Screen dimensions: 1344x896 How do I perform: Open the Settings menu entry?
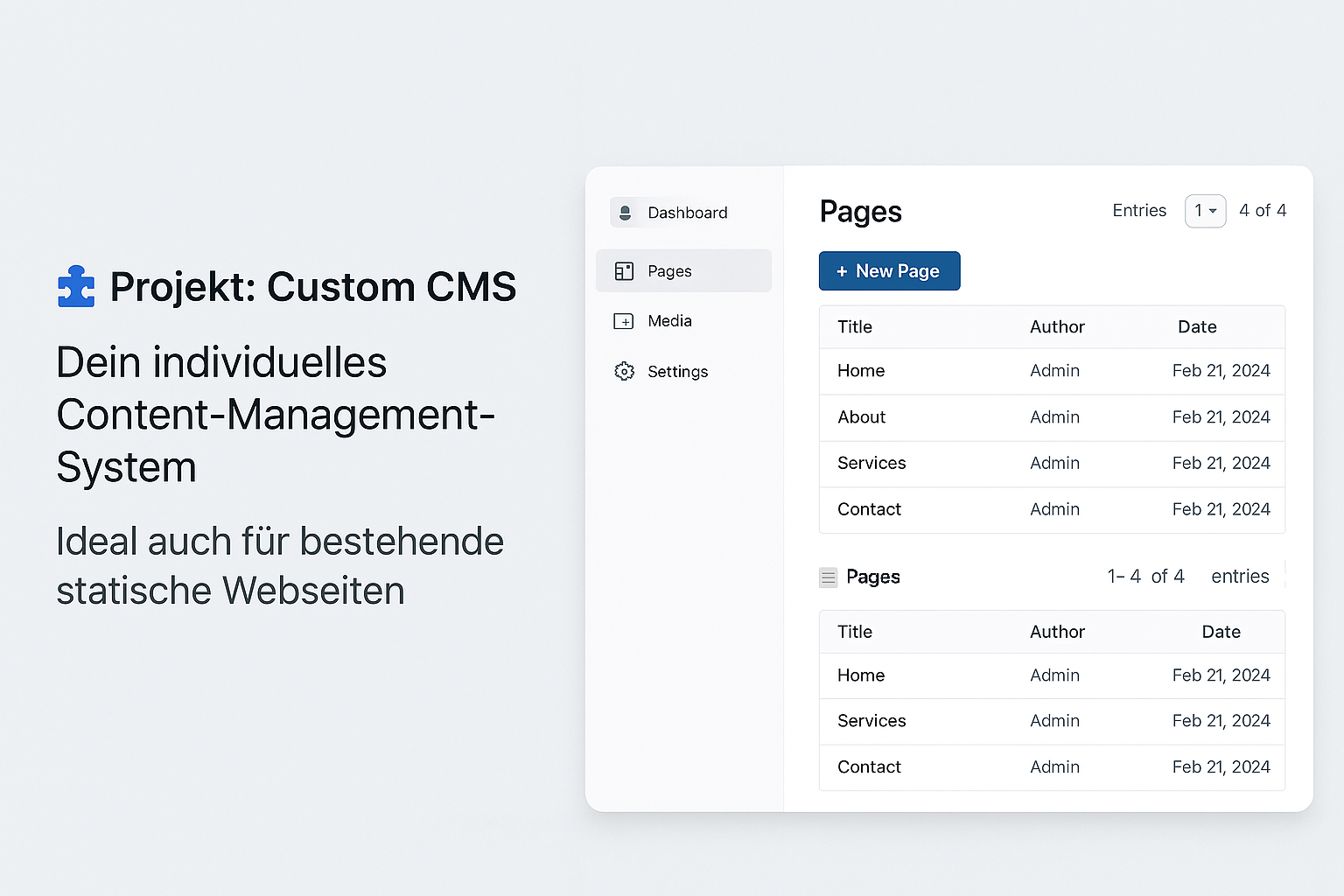coord(678,371)
